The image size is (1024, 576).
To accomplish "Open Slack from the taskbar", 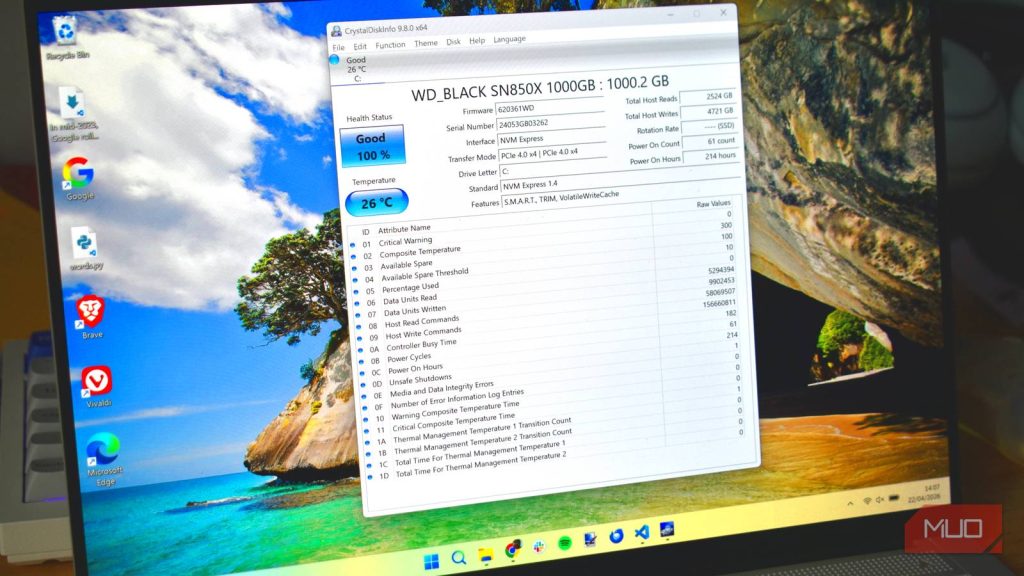I will 539,547.
